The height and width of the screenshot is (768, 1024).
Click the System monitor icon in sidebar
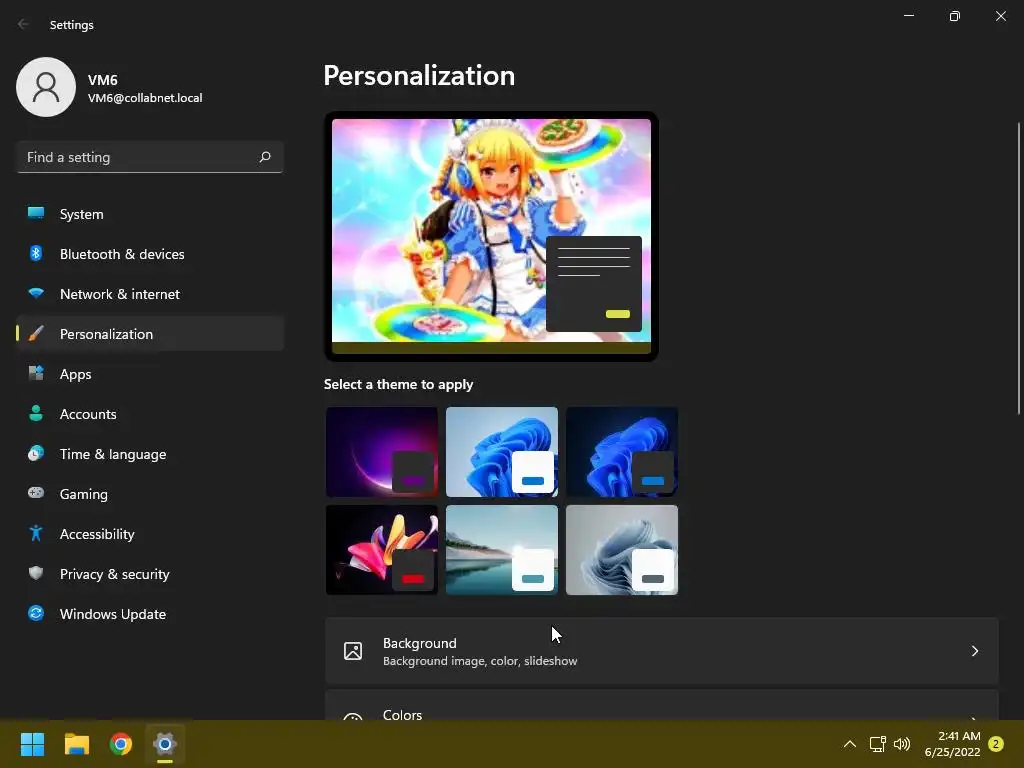click(x=36, y=214)
